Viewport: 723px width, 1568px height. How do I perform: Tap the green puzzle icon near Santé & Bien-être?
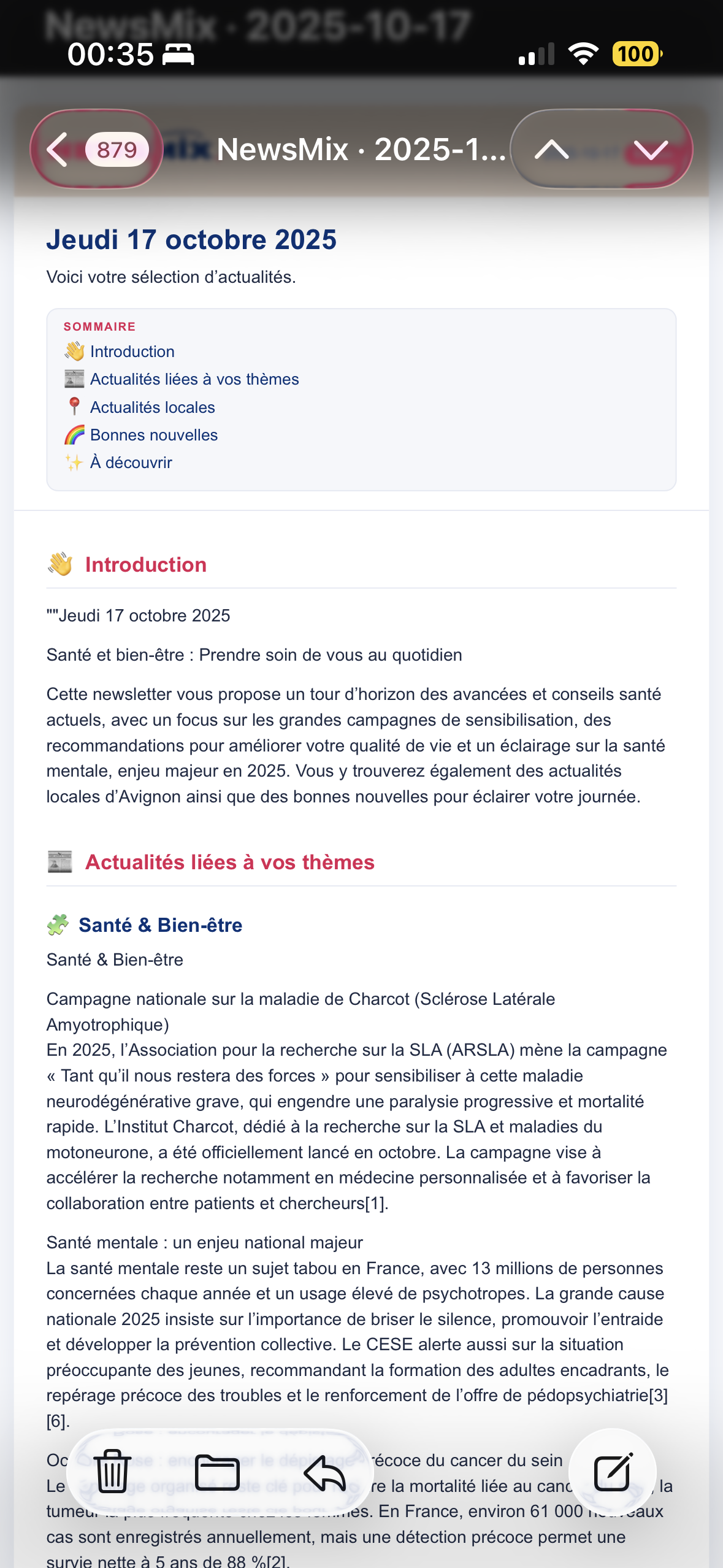[59, 924]
